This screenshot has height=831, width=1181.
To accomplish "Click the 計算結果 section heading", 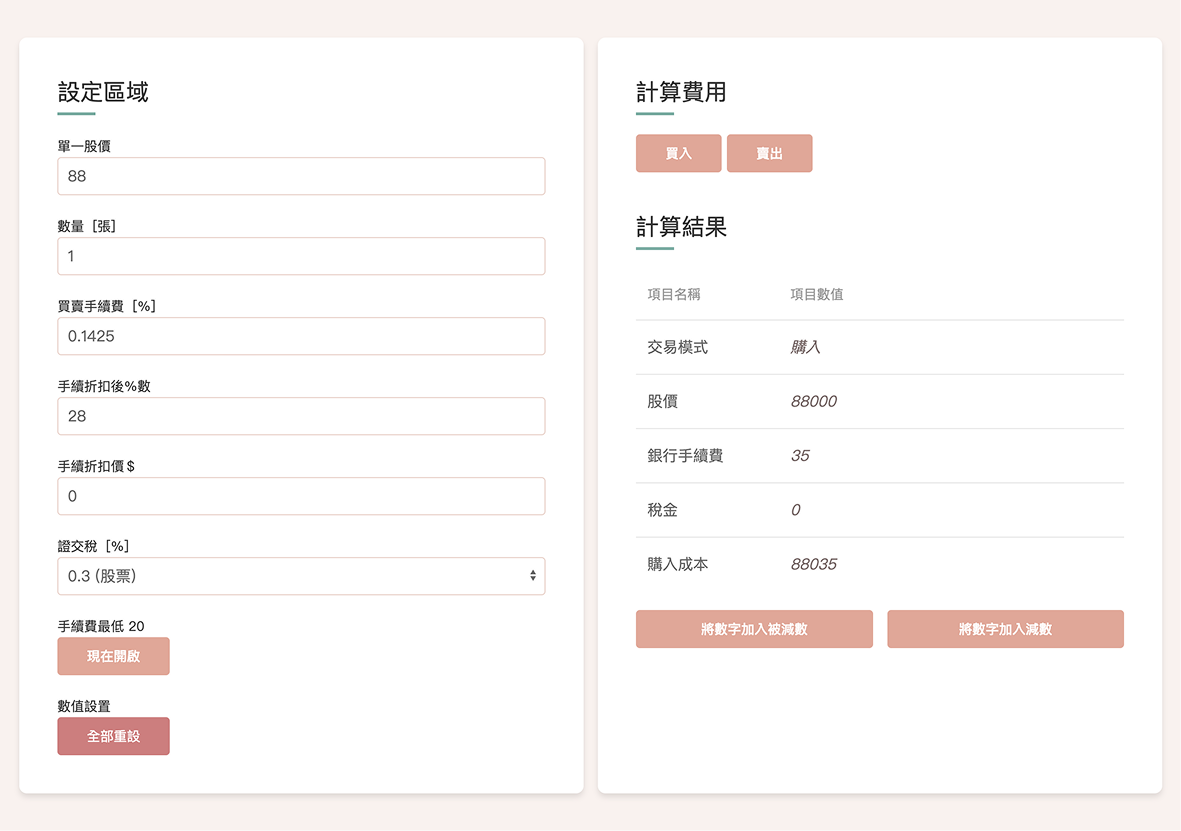I will coord(681,227).
